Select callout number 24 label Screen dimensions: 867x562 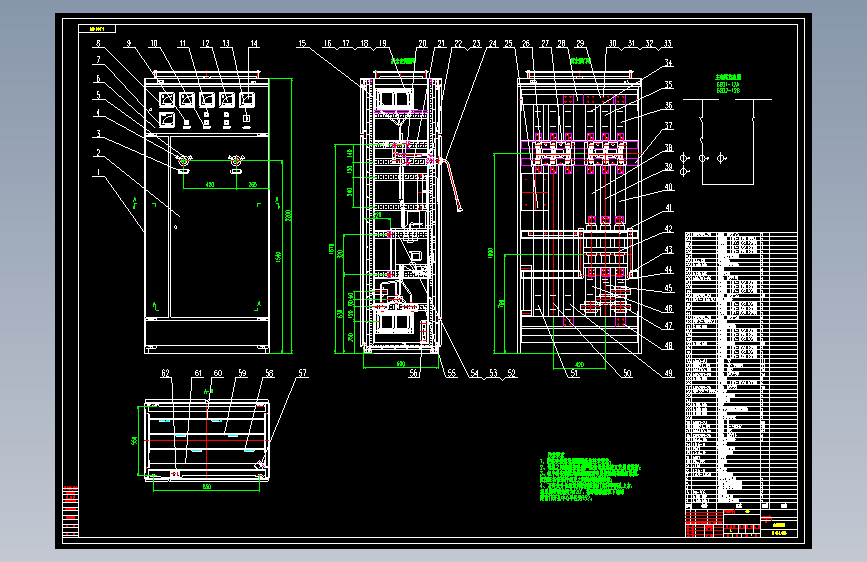(x=493, y=43)
